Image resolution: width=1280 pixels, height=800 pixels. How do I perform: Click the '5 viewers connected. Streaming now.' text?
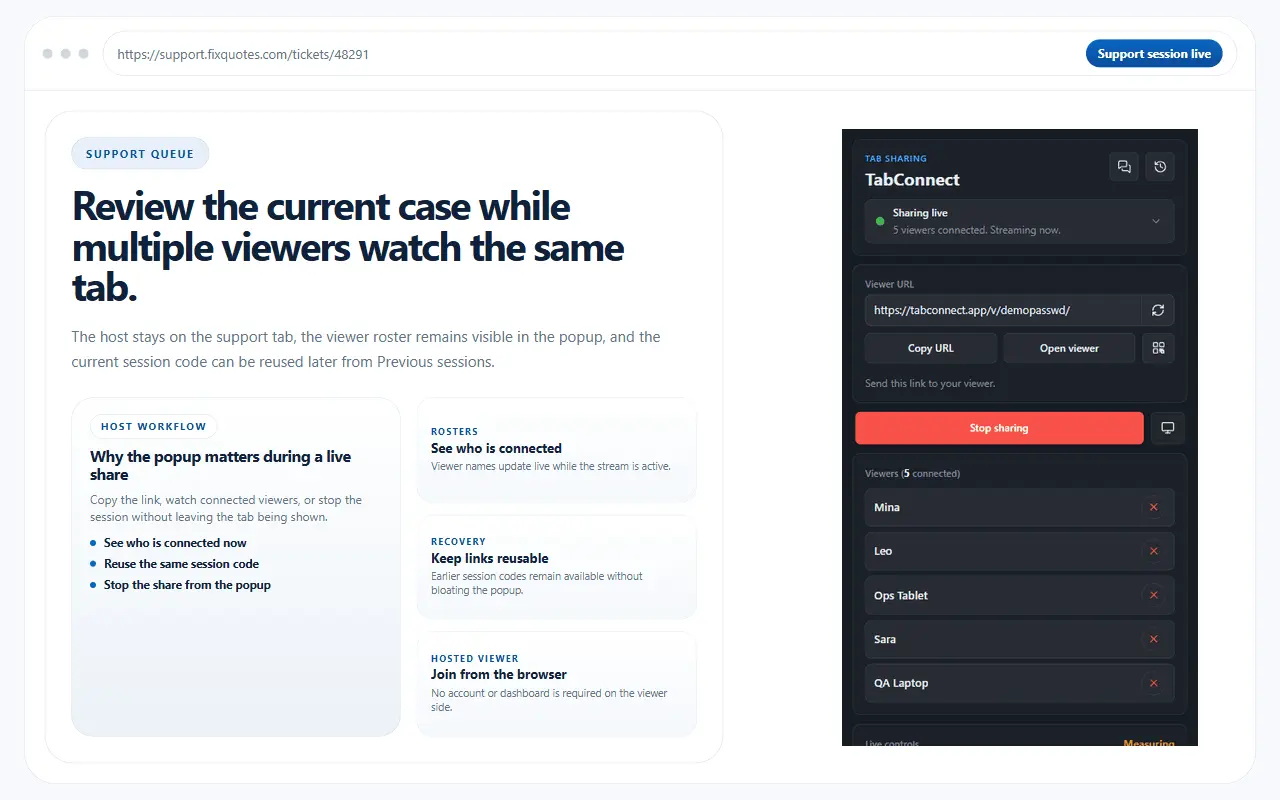click(x=977, y=230)
